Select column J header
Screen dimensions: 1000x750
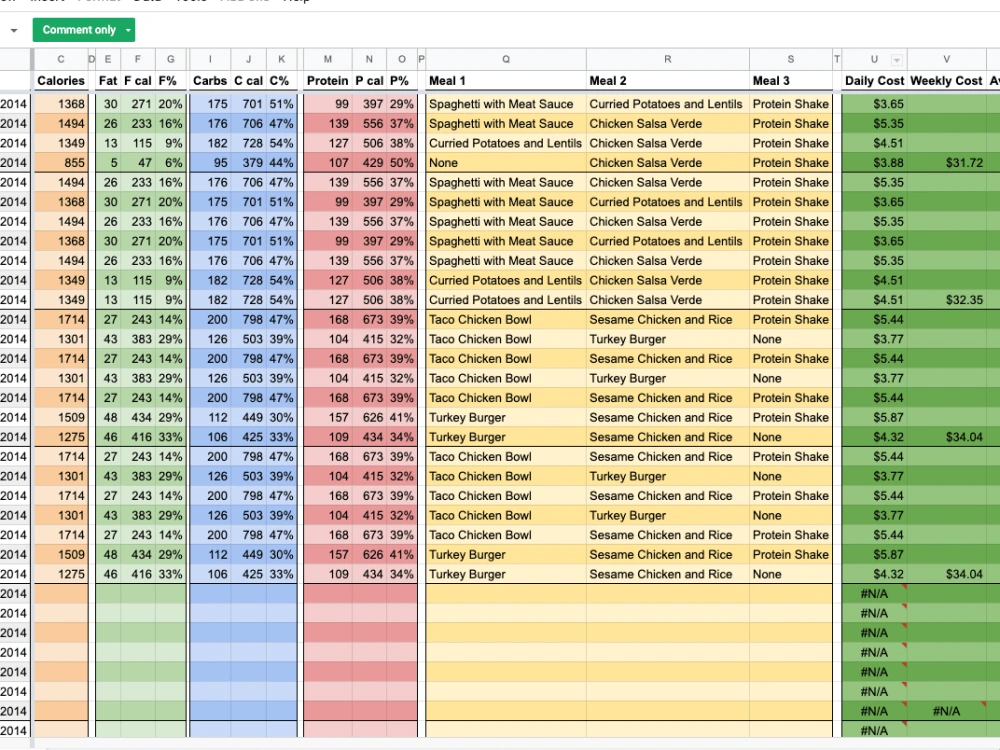pyautogui.click(x=248, y=59)
